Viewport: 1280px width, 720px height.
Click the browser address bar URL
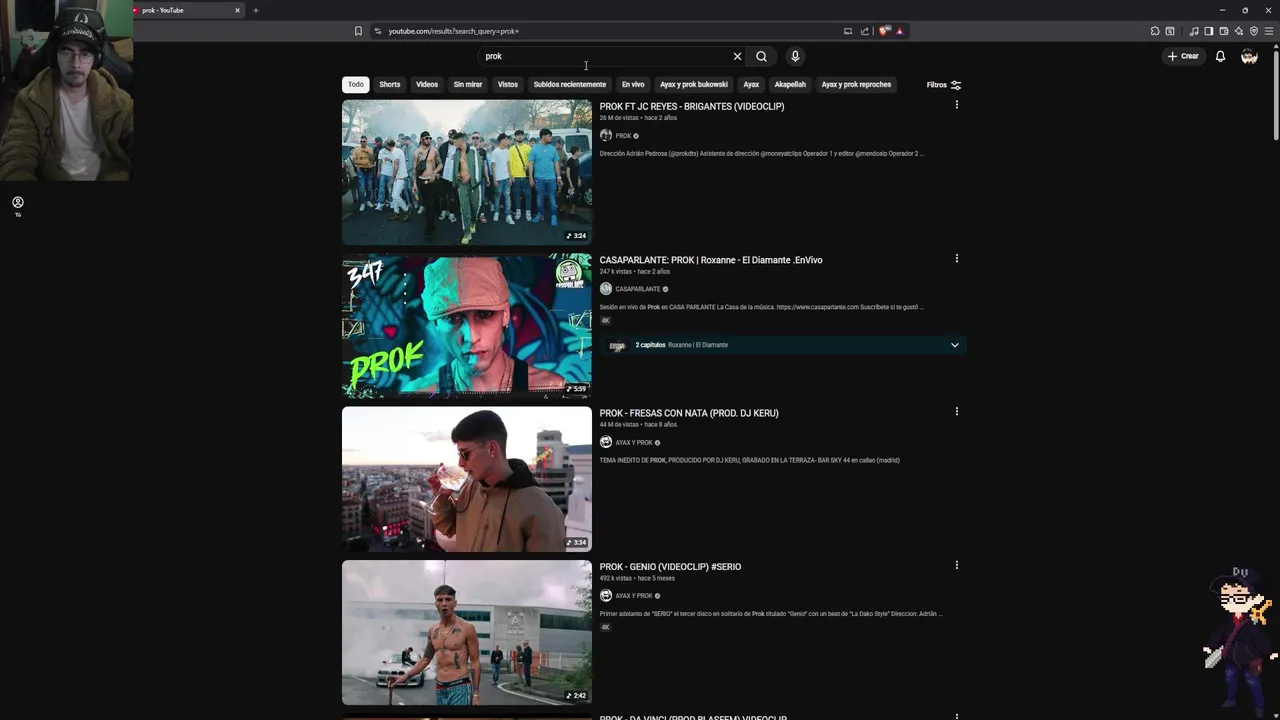[x=453, y=31]
